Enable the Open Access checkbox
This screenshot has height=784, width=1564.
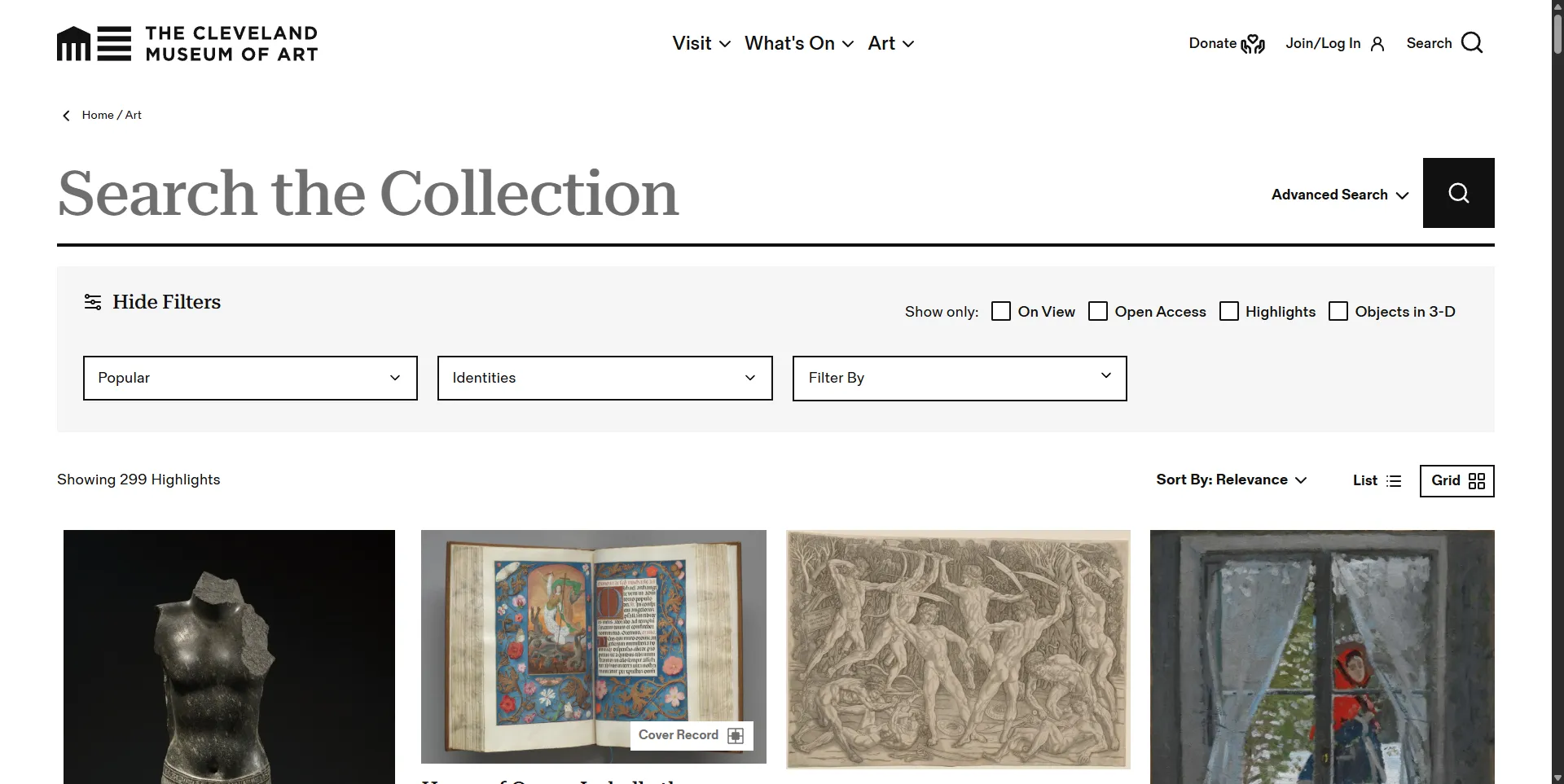tap(1098, 311)
